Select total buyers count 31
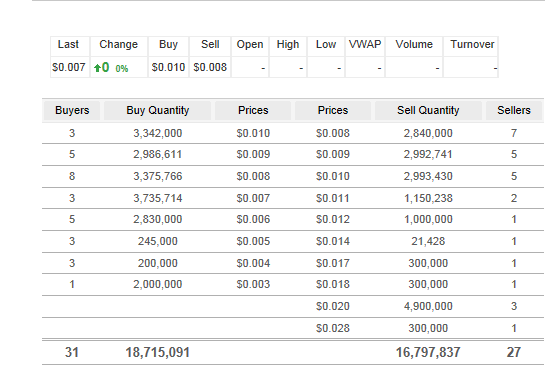The width and height of the screenshot is (545, 375). [x=72, y=352]
